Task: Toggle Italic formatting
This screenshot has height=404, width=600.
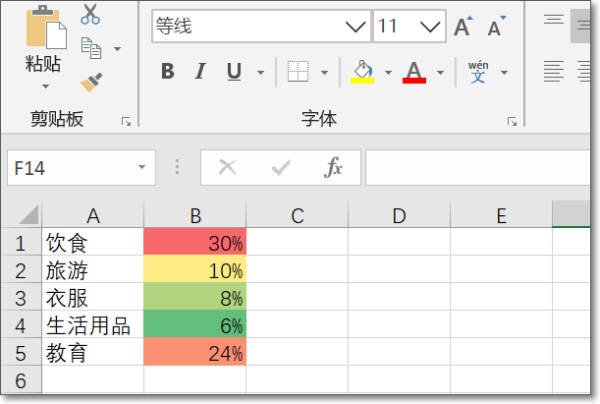Action: (200, 72)
